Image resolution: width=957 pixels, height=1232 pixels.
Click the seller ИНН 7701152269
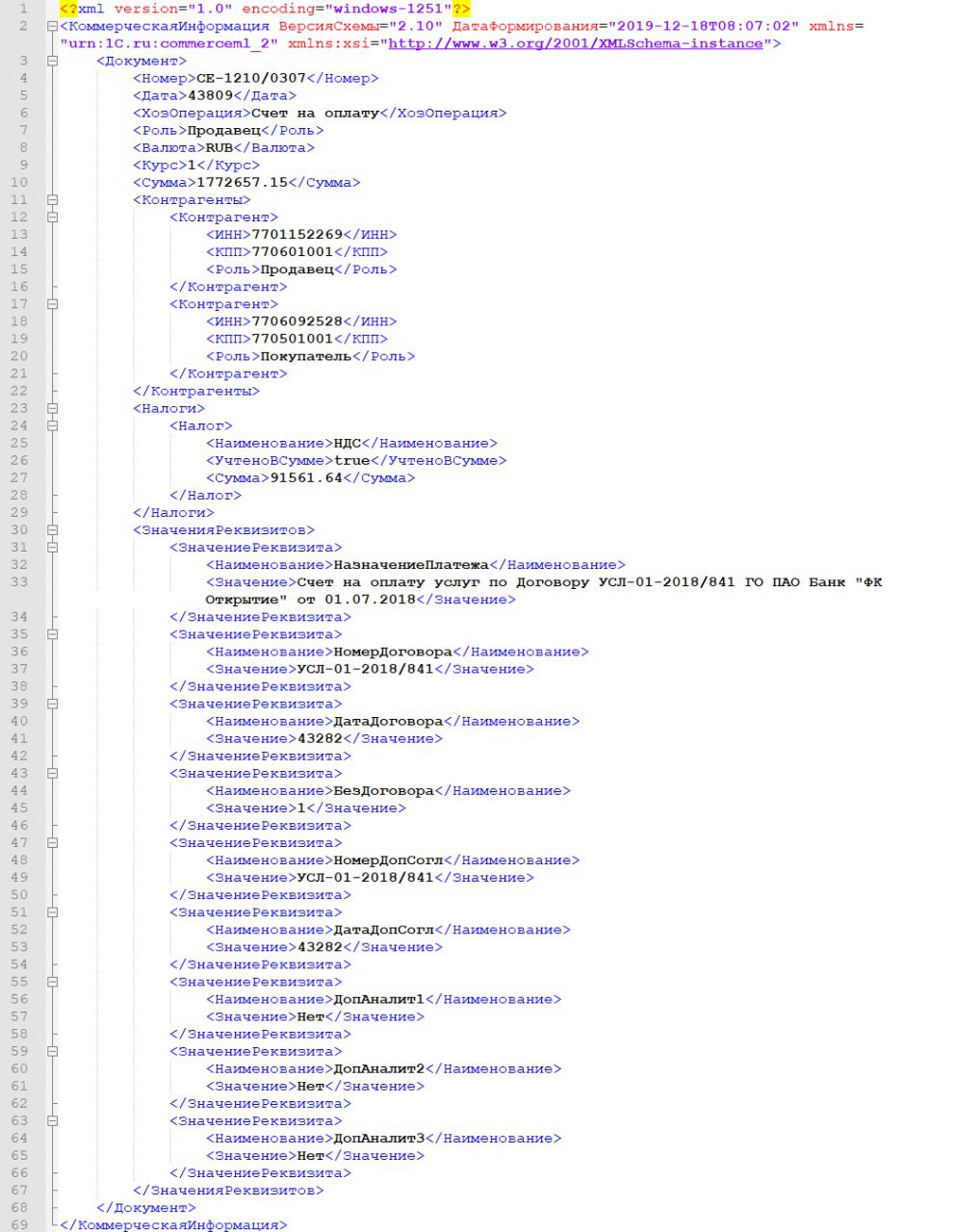tap(297, 234)
